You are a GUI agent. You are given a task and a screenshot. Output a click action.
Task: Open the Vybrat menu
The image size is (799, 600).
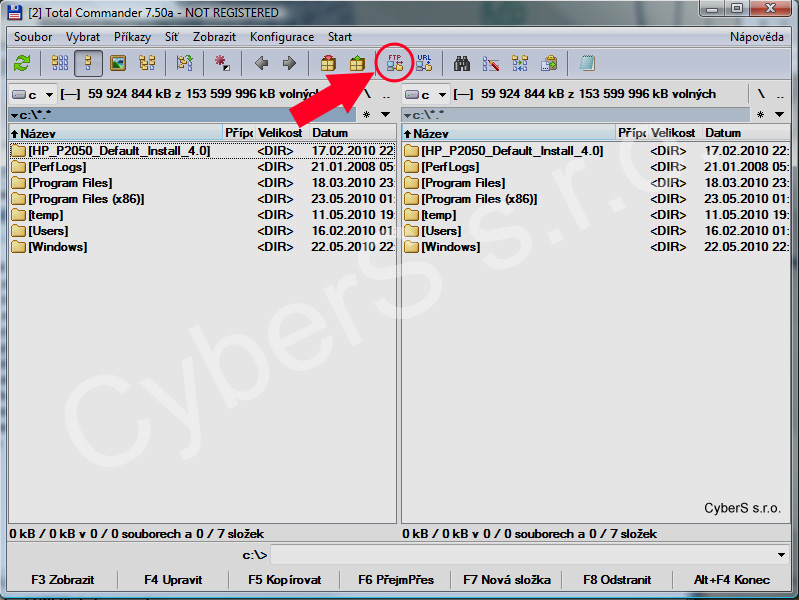point(83,37)
